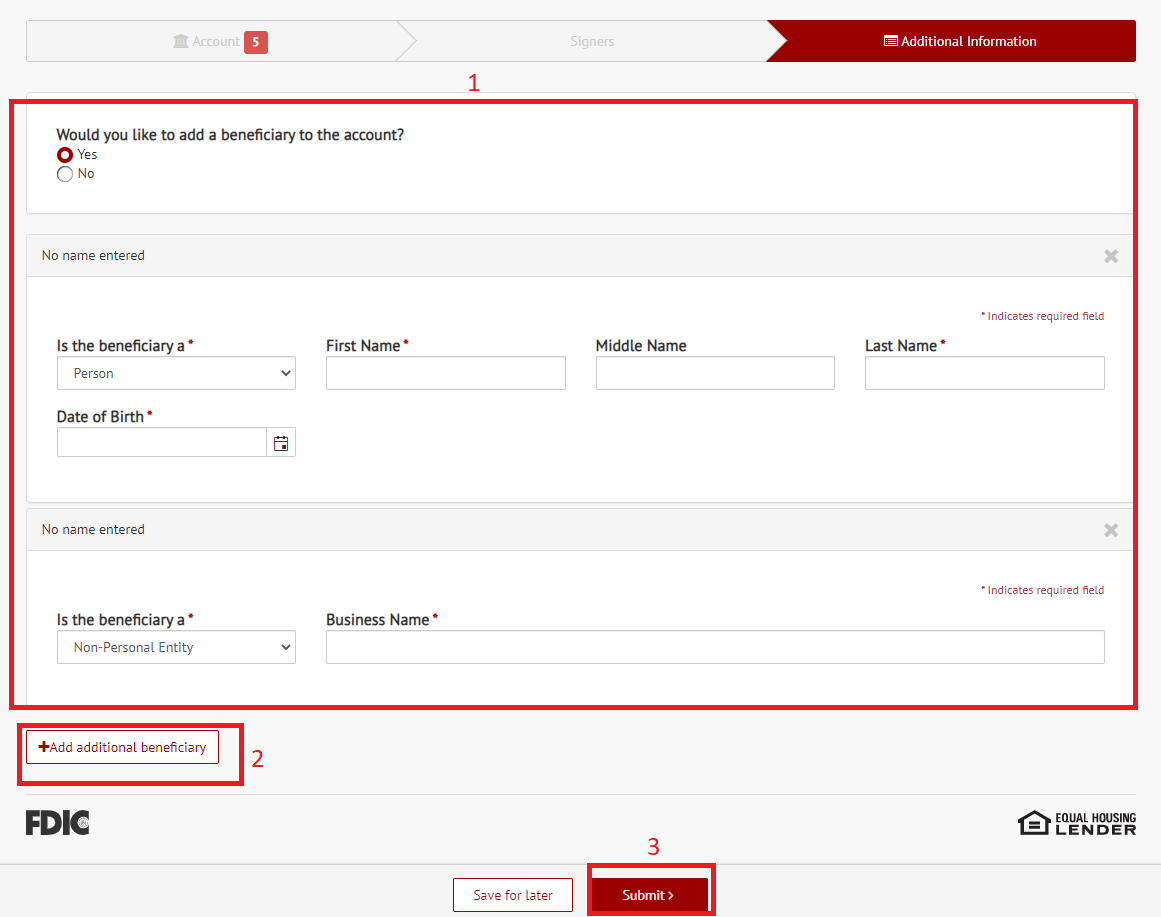This screenshot has height=917, width=1161.
Task: Open the Date of Birth calendar picker
Action: 281,443
